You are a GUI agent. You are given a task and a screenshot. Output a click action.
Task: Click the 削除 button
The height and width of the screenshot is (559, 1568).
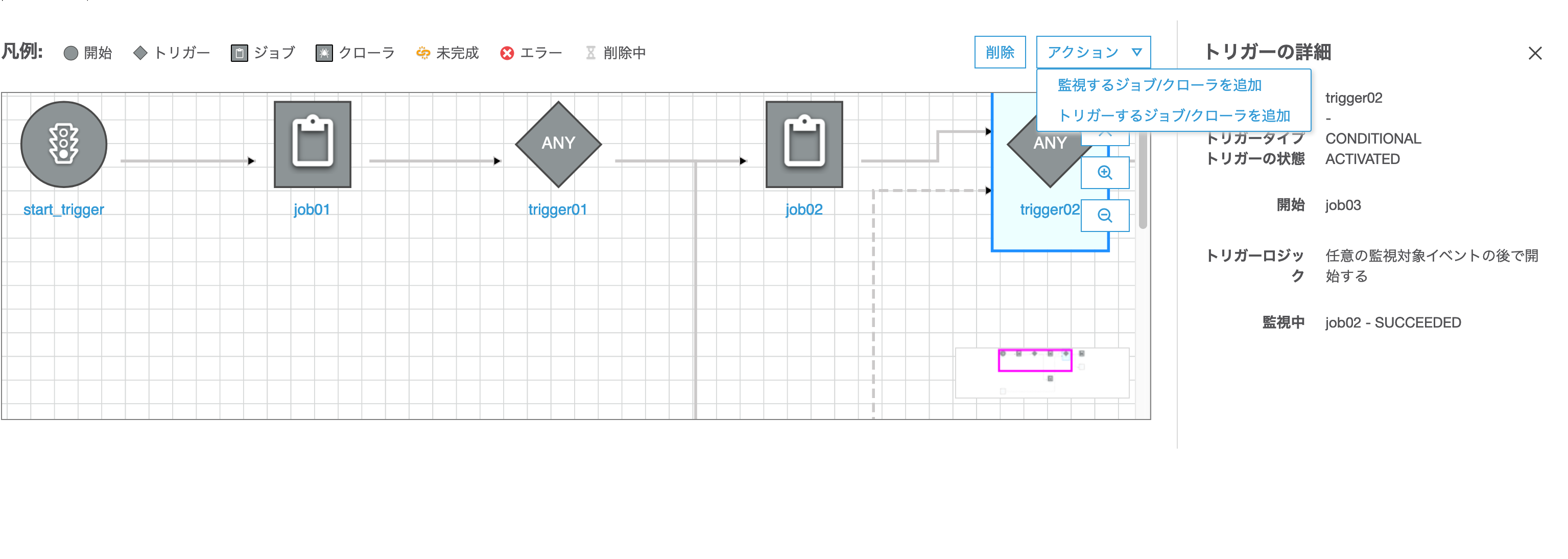tap(1000, 52)
